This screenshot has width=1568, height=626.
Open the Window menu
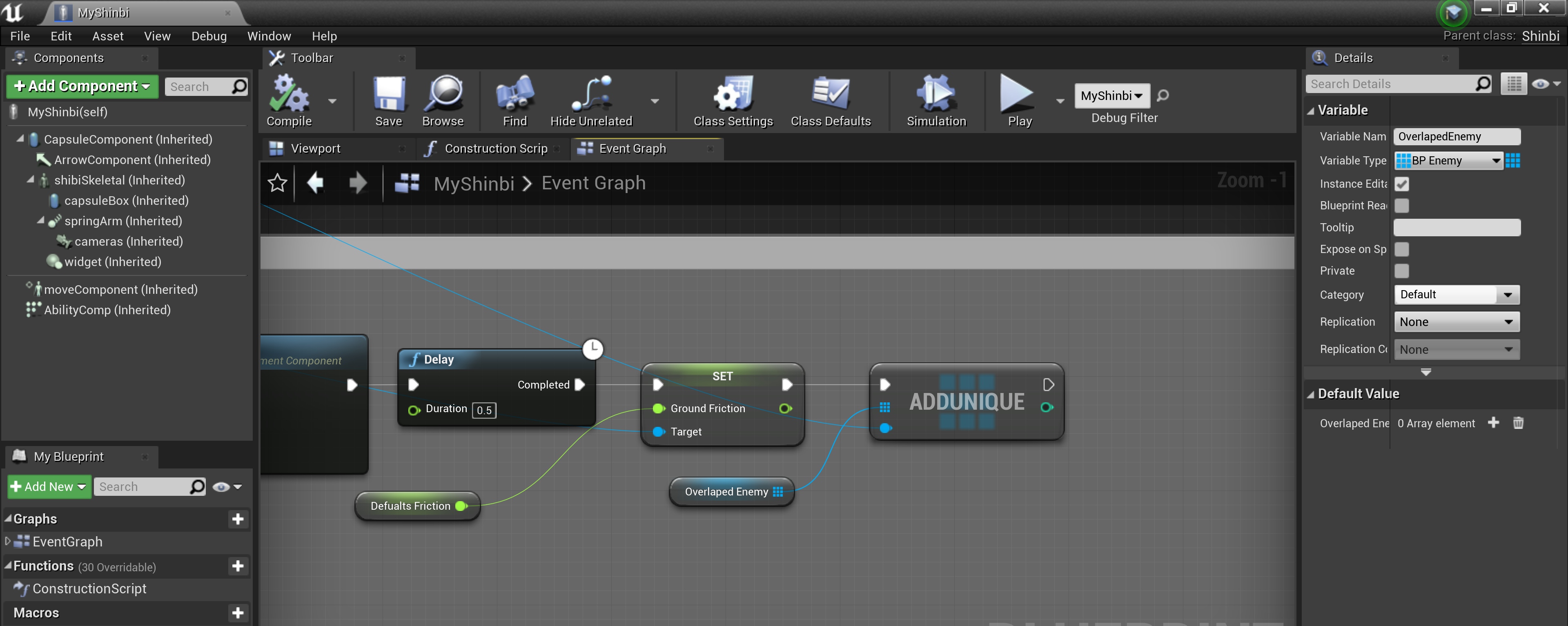pyautogui.click(x=269, y=36)
